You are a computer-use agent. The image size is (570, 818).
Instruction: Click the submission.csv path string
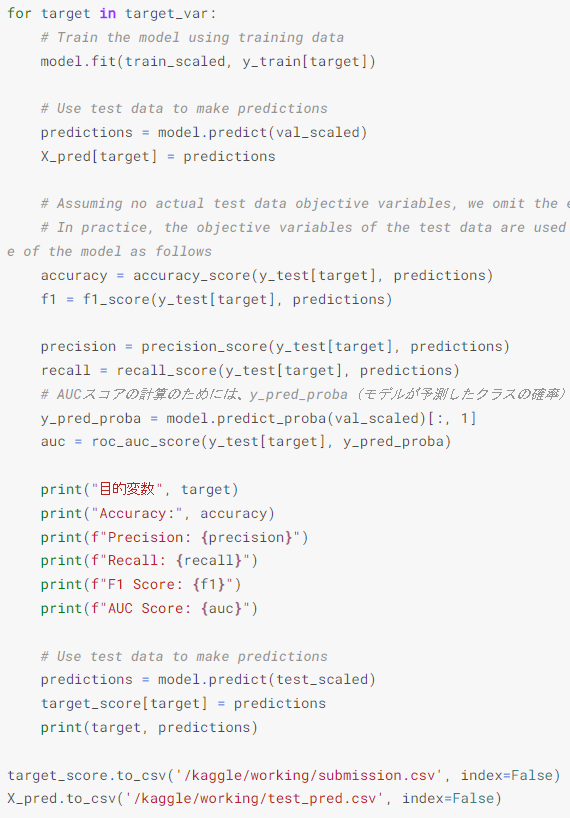(309, 775)
